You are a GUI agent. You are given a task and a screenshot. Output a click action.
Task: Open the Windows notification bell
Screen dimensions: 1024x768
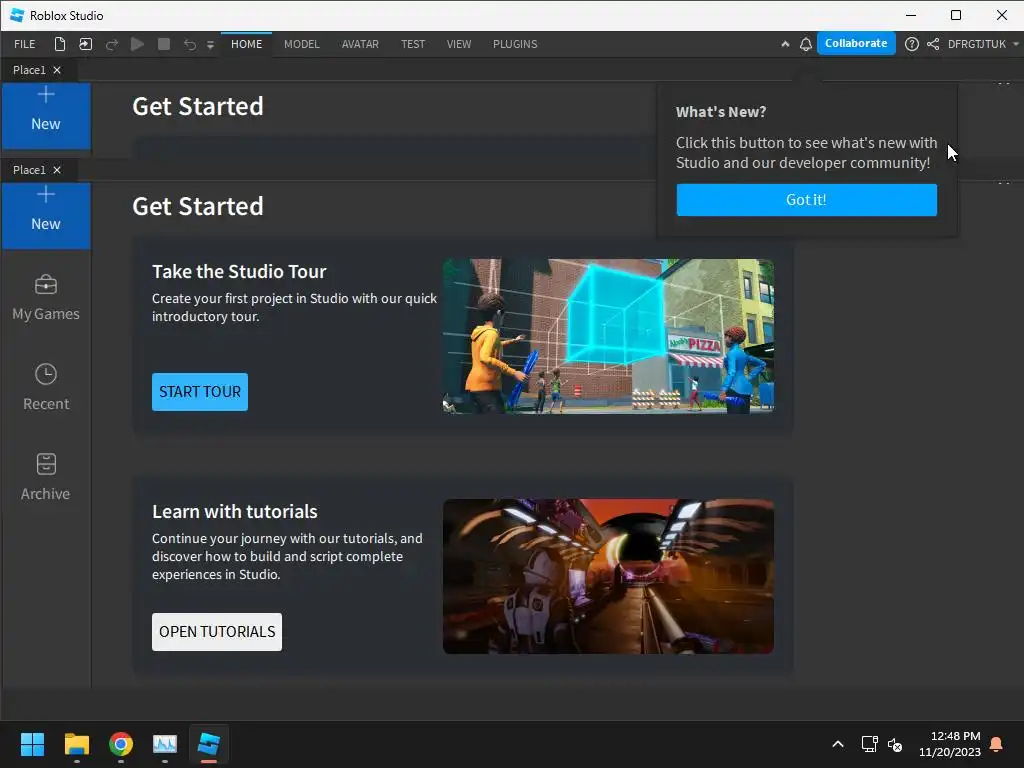pyautogui.click(x=997, y=744)
